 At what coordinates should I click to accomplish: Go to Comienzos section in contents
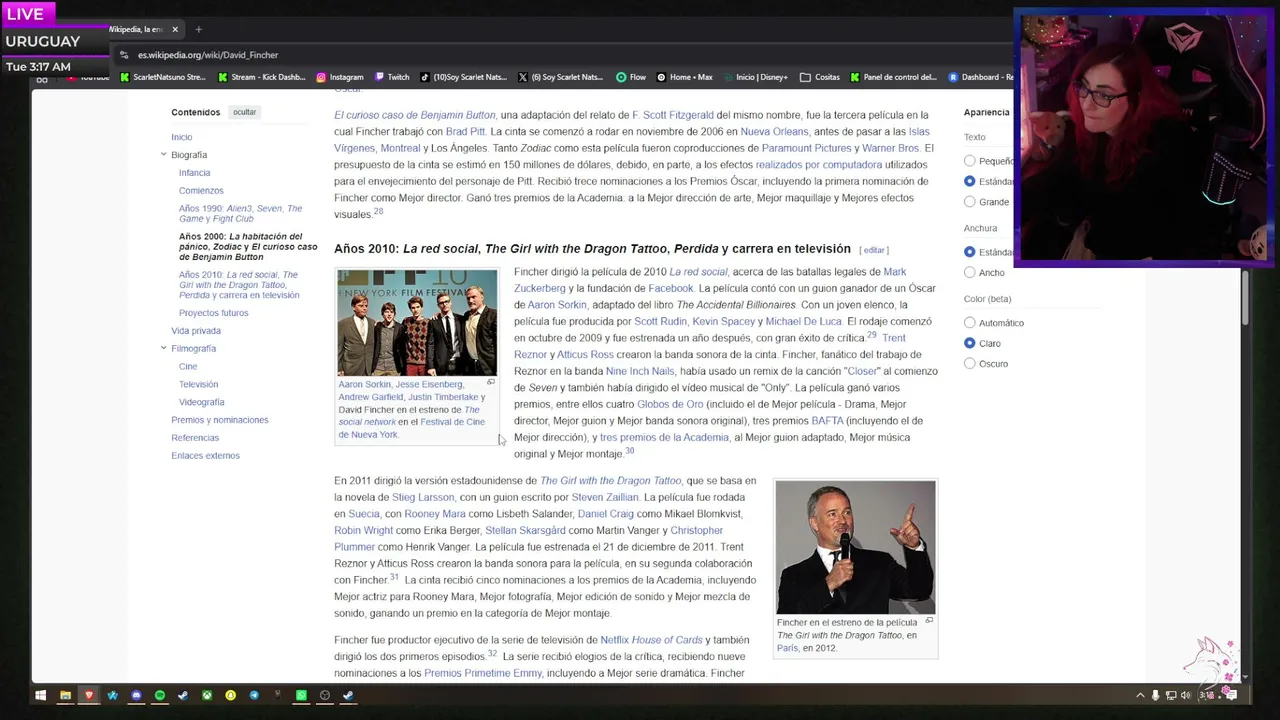201,191
